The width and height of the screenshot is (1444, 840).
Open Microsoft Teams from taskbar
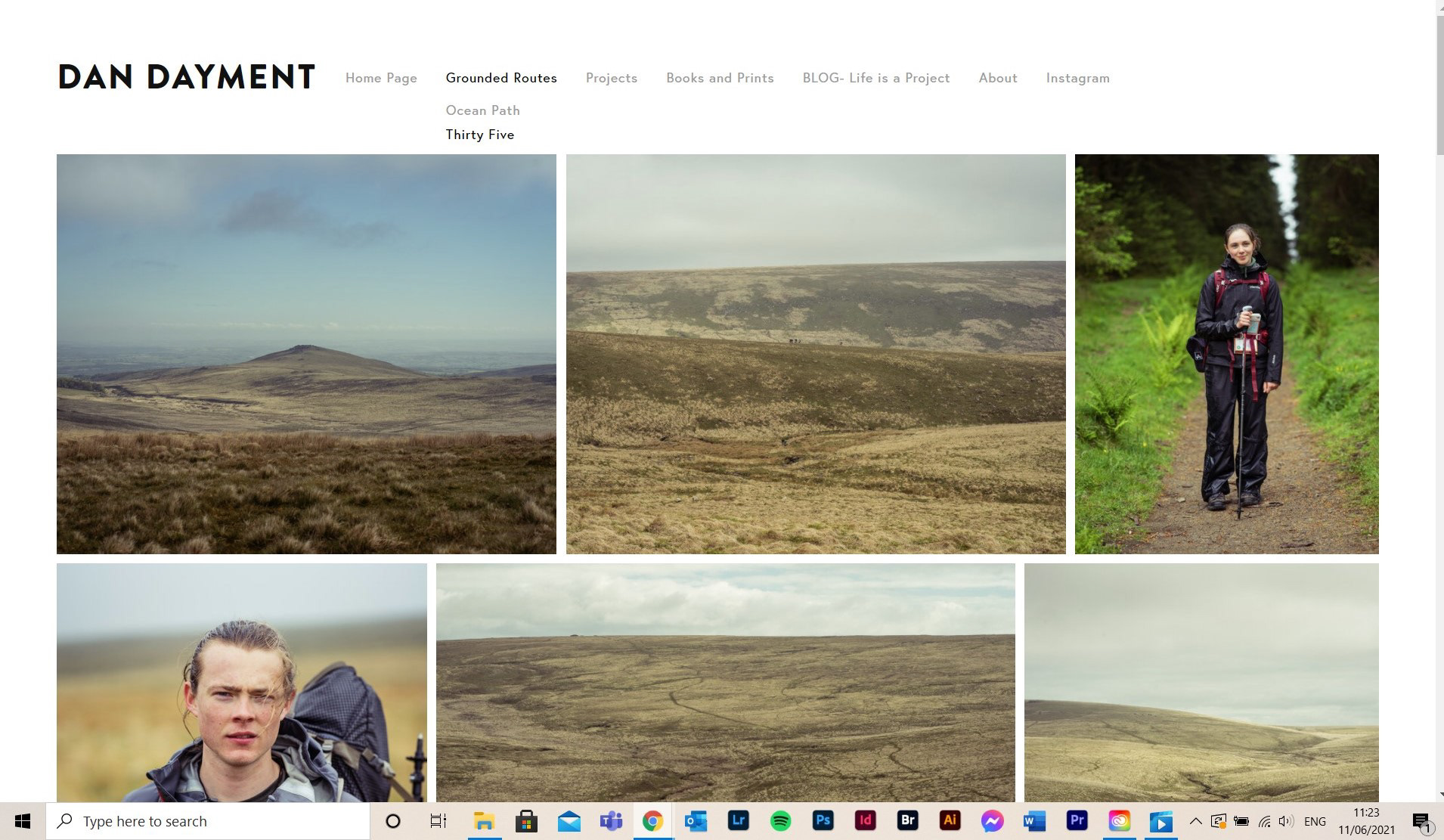pyautogui.click(x=611, y=821)
